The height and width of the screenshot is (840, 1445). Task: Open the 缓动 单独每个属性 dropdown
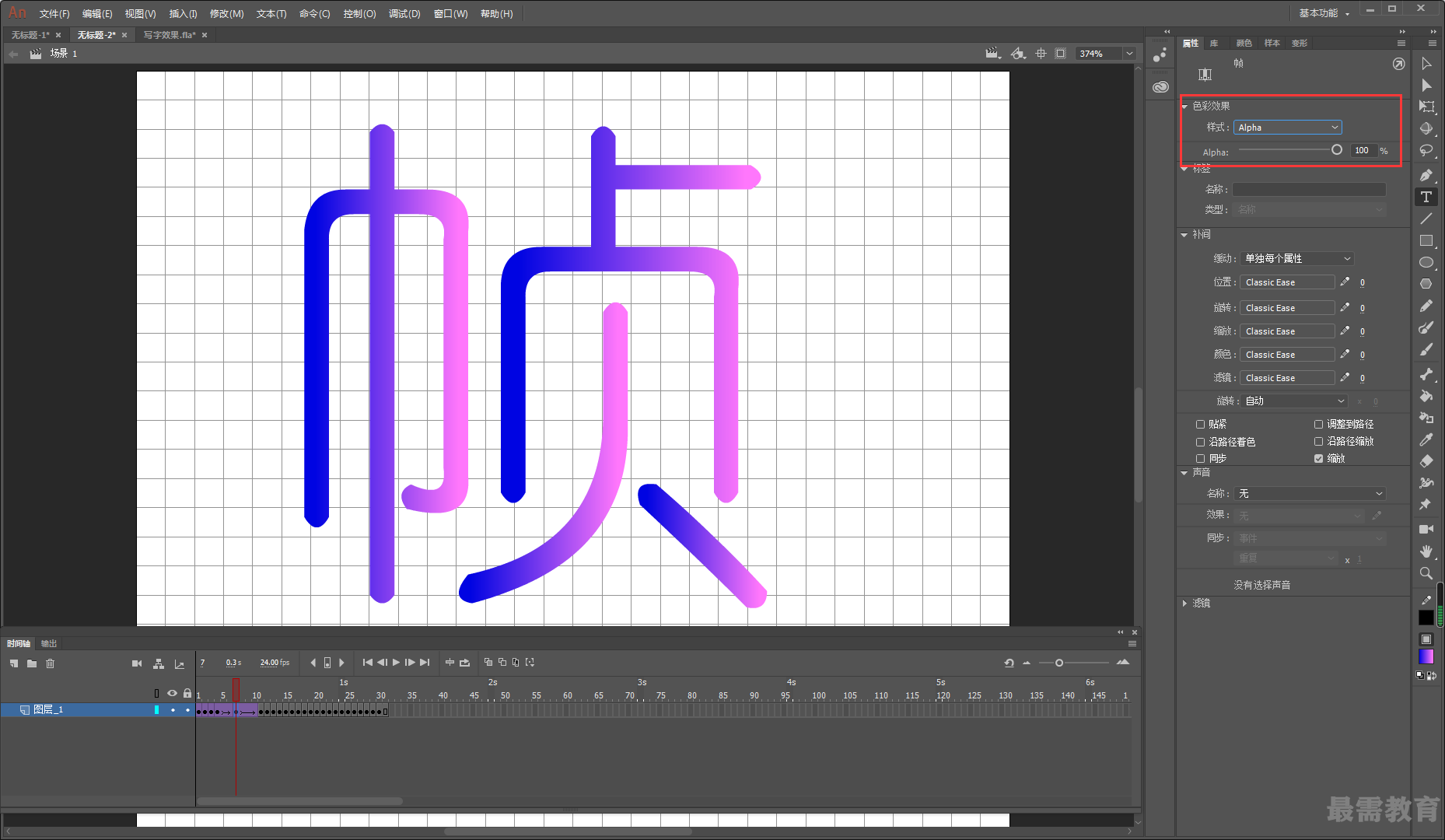(1297, 258)
